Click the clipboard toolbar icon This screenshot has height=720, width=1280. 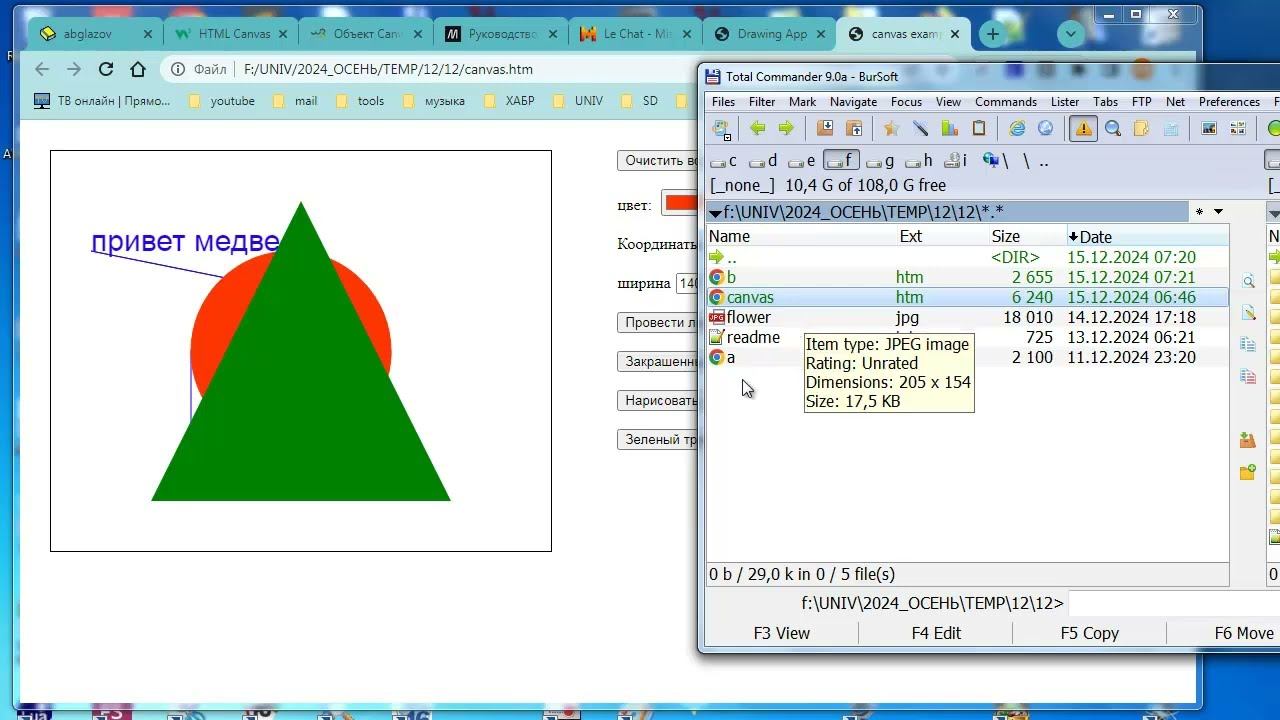tap(979, 128)
